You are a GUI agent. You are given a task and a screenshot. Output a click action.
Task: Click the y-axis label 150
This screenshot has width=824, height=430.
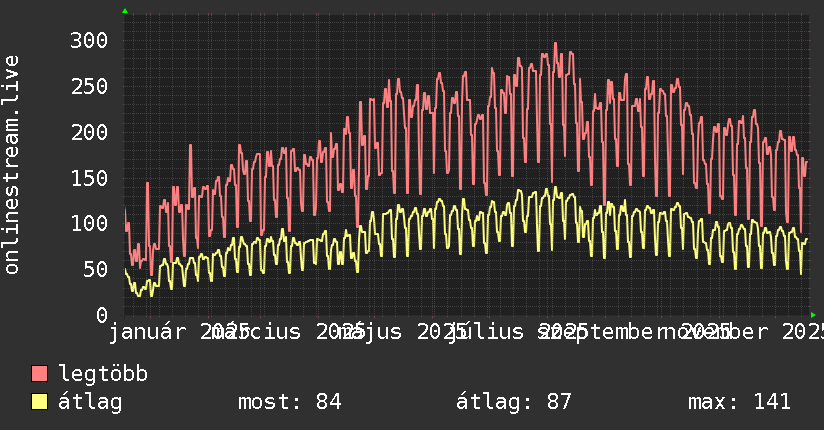(x=89, y=178)
